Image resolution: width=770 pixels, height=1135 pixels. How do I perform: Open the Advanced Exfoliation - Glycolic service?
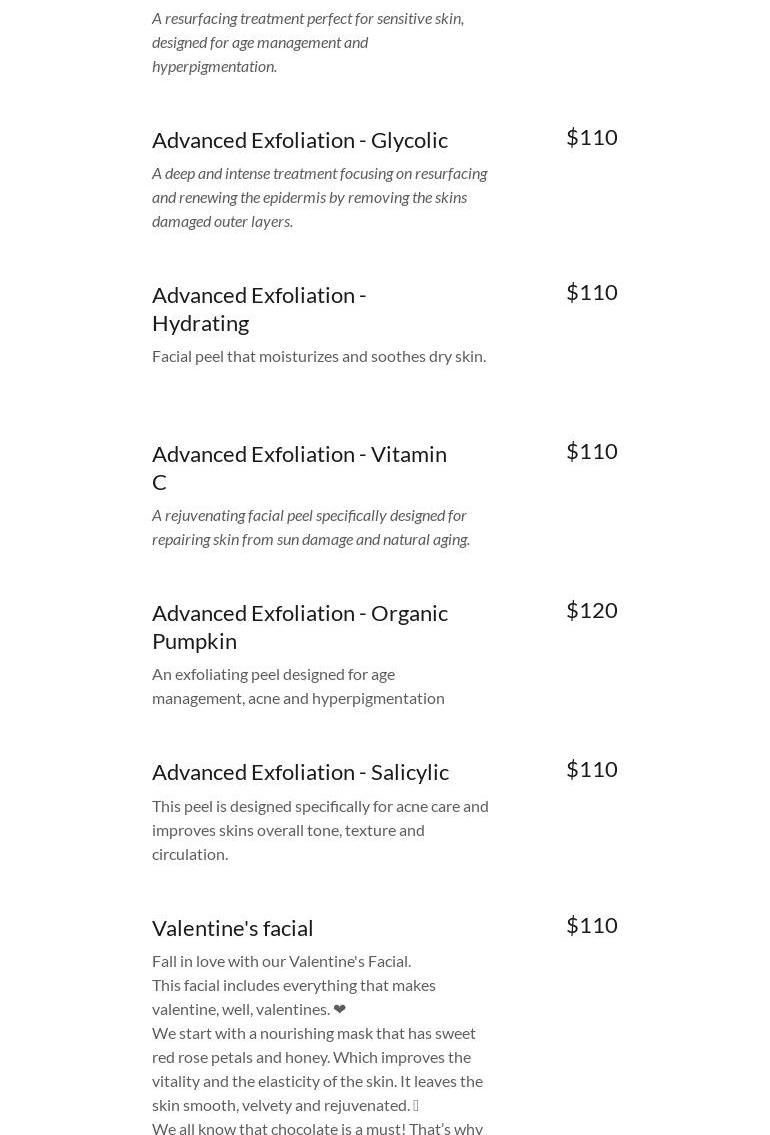pyautogui.click(x=299, y=140)
